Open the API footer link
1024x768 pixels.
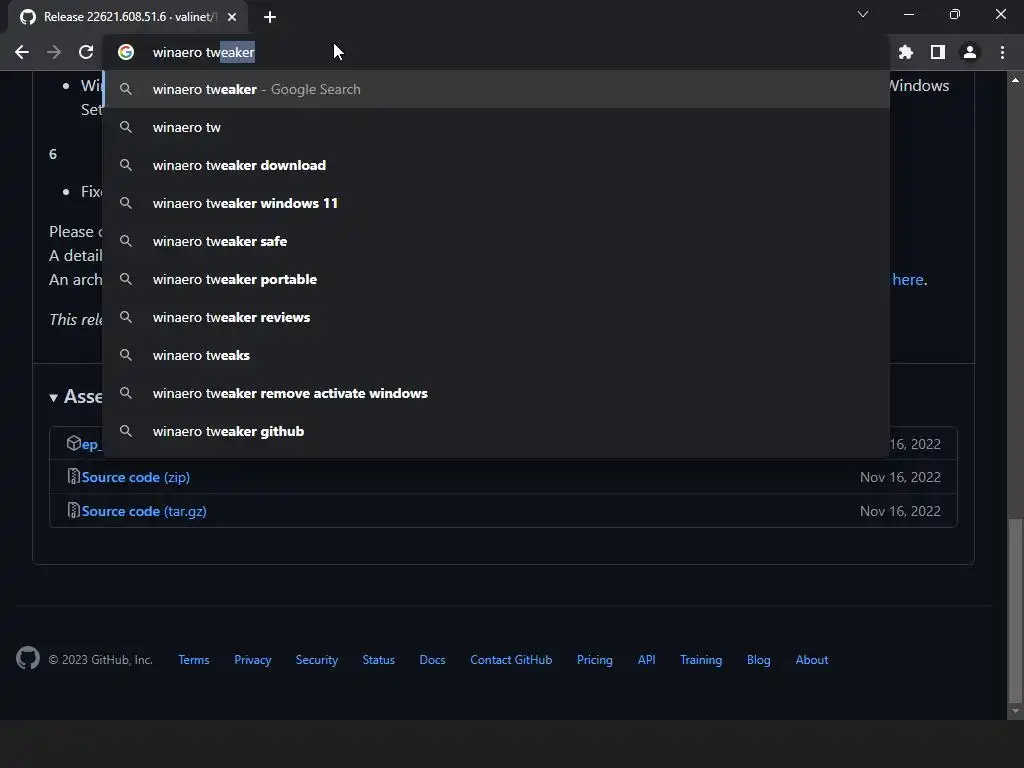[647, 660]
